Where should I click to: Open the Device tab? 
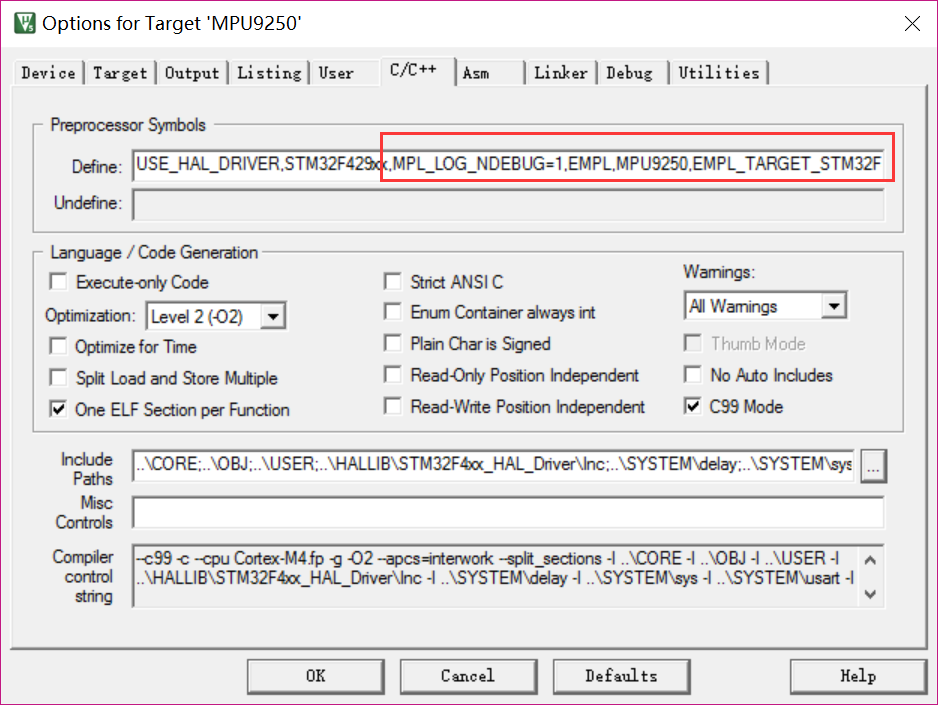[x=48, y=73]
